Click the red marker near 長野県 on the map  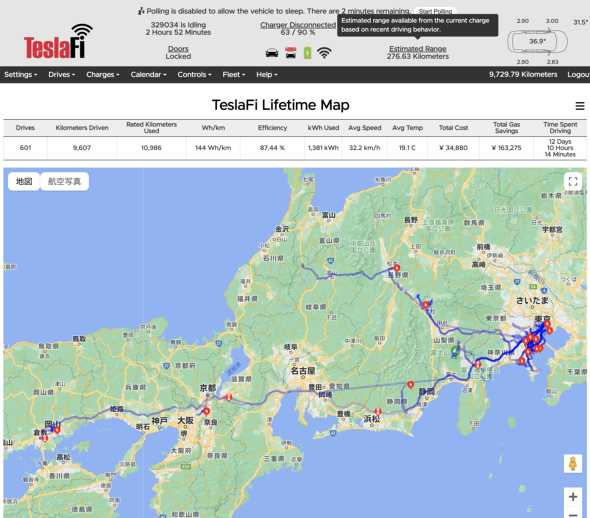(397, 268)
